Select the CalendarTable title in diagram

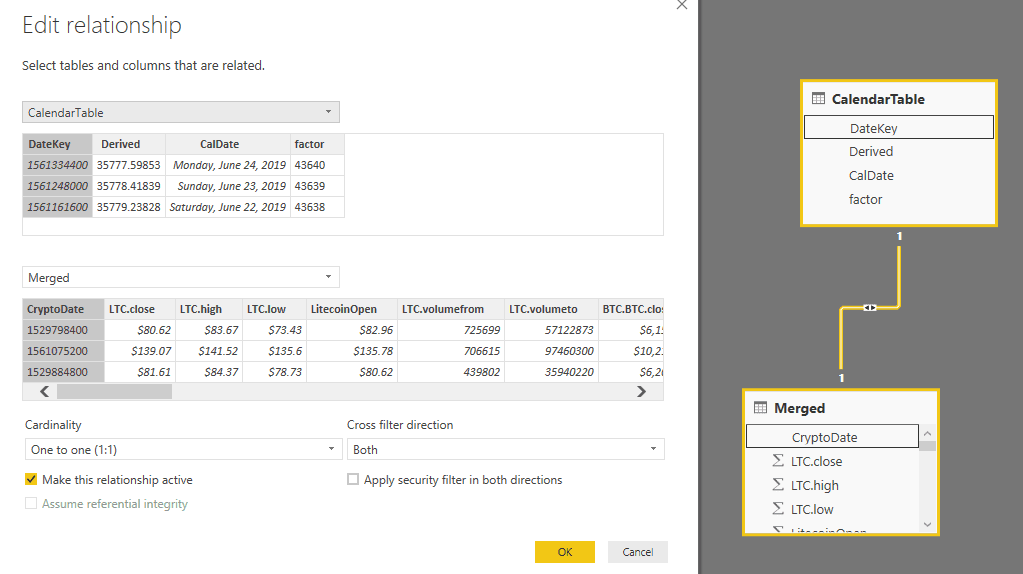tap(878, 99)
